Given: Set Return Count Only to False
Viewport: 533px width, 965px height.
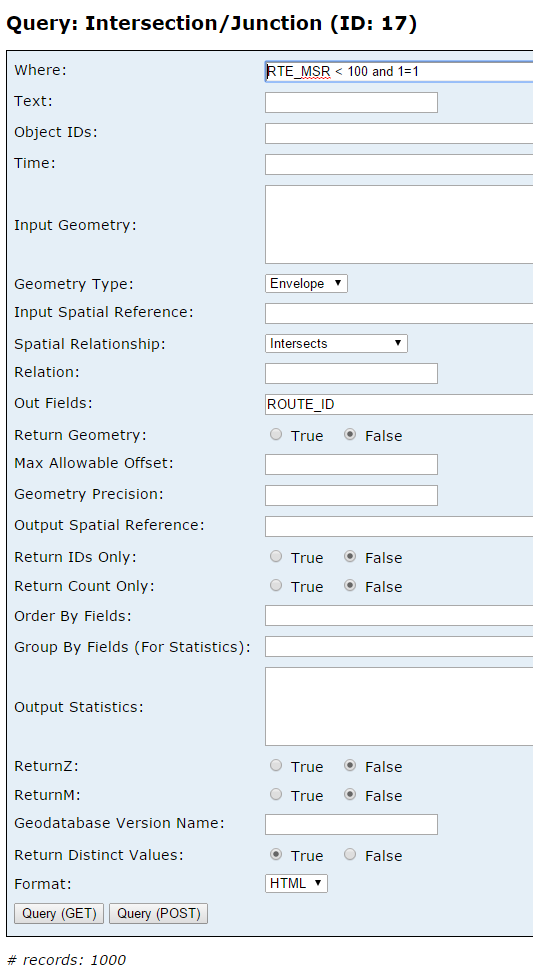Looking at the screenshot, I should (x=350, y=585).
